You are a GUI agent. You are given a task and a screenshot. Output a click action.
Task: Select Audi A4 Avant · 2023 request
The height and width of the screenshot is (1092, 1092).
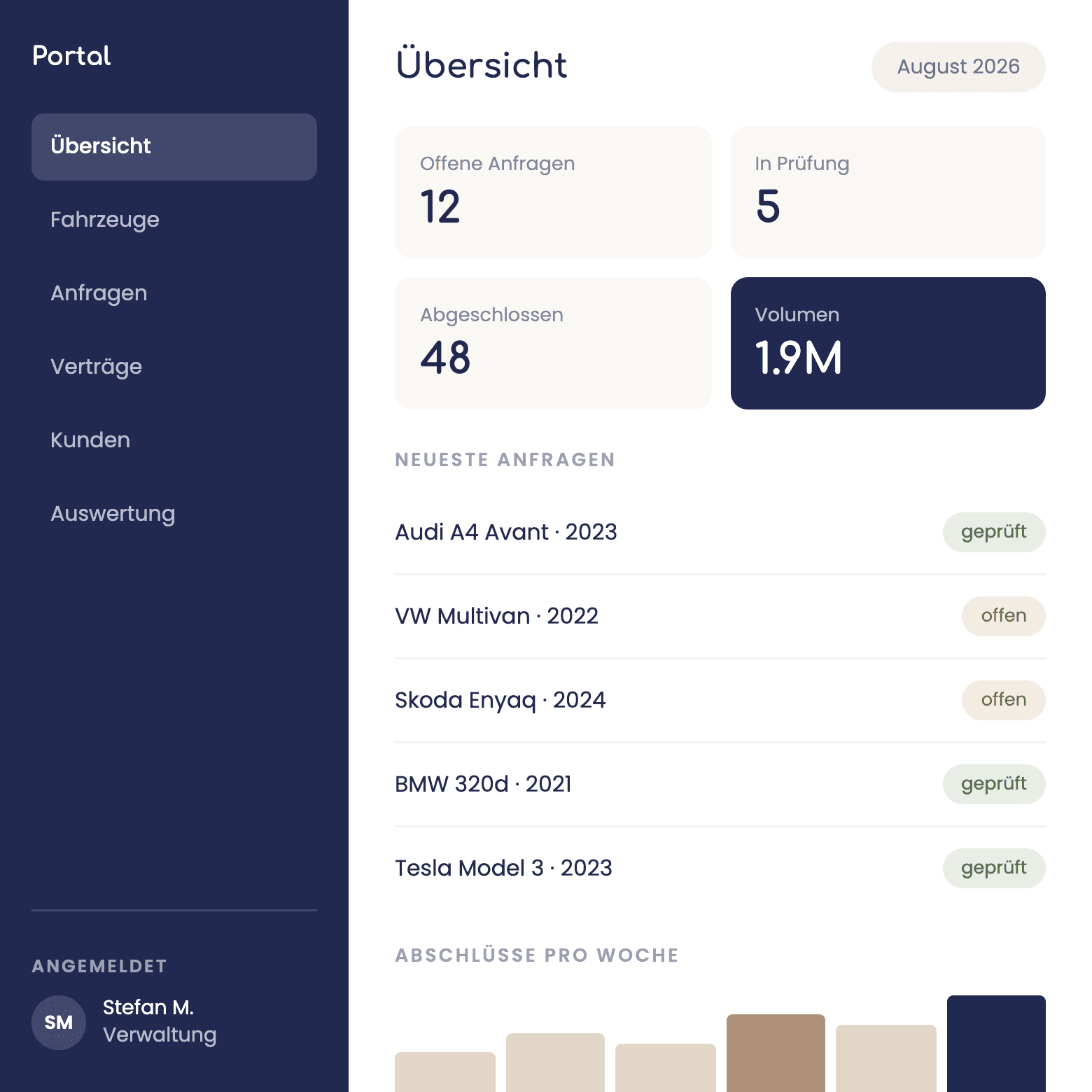coord(720,532)
